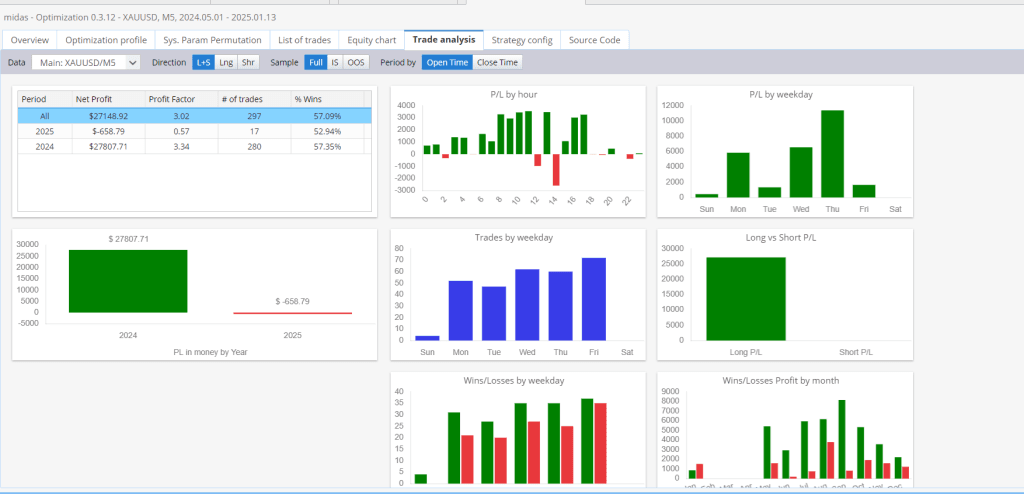Open the Source Code tab
Viewport: 1024px width, 494px height.
[594, 40]
